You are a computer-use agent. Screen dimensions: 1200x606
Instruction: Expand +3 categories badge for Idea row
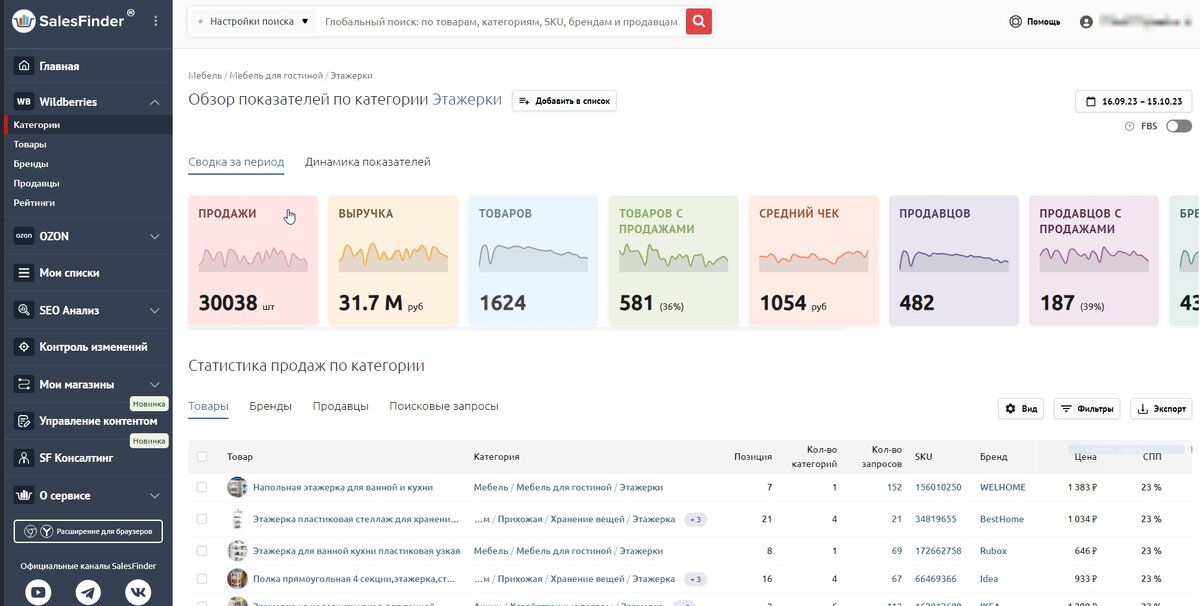[696, 579]
